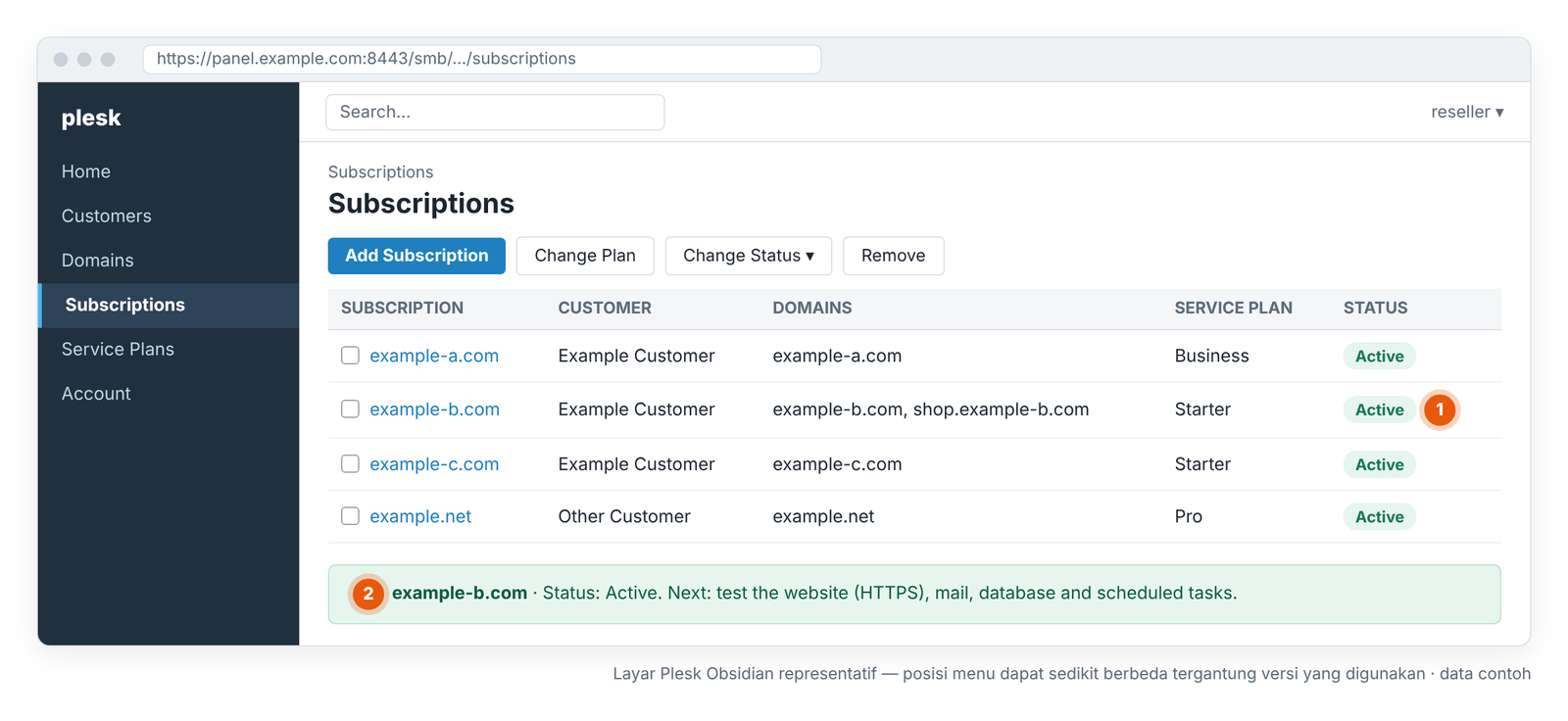This screenshot has width=1568, height=721.
Task: Click the SUBSCRIPTION column header
Action: [x=402, y=308]
